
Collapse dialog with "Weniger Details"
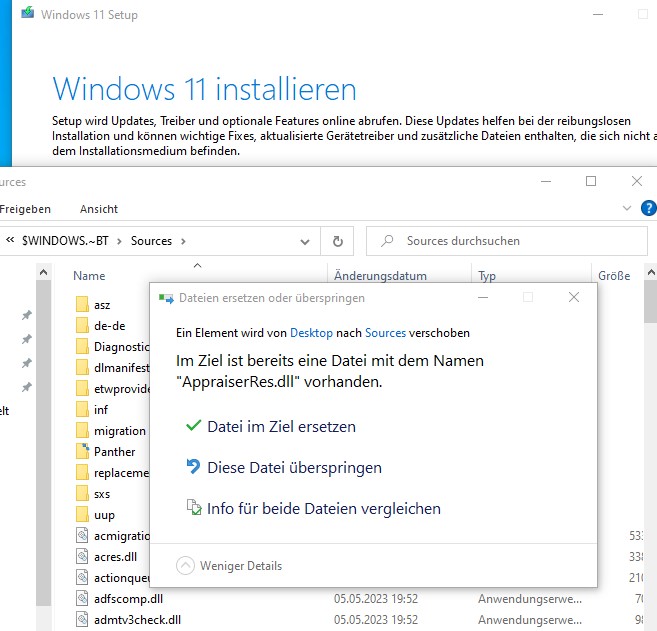[229, 566]
